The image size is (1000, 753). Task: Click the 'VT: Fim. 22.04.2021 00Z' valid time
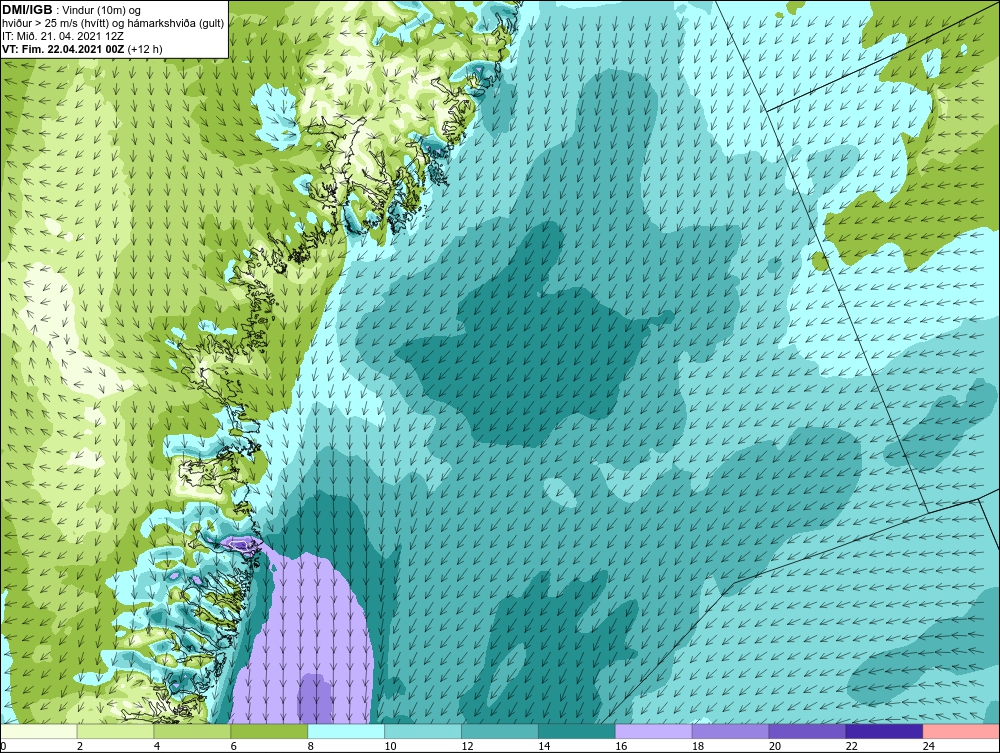click(x=63, y=49)
